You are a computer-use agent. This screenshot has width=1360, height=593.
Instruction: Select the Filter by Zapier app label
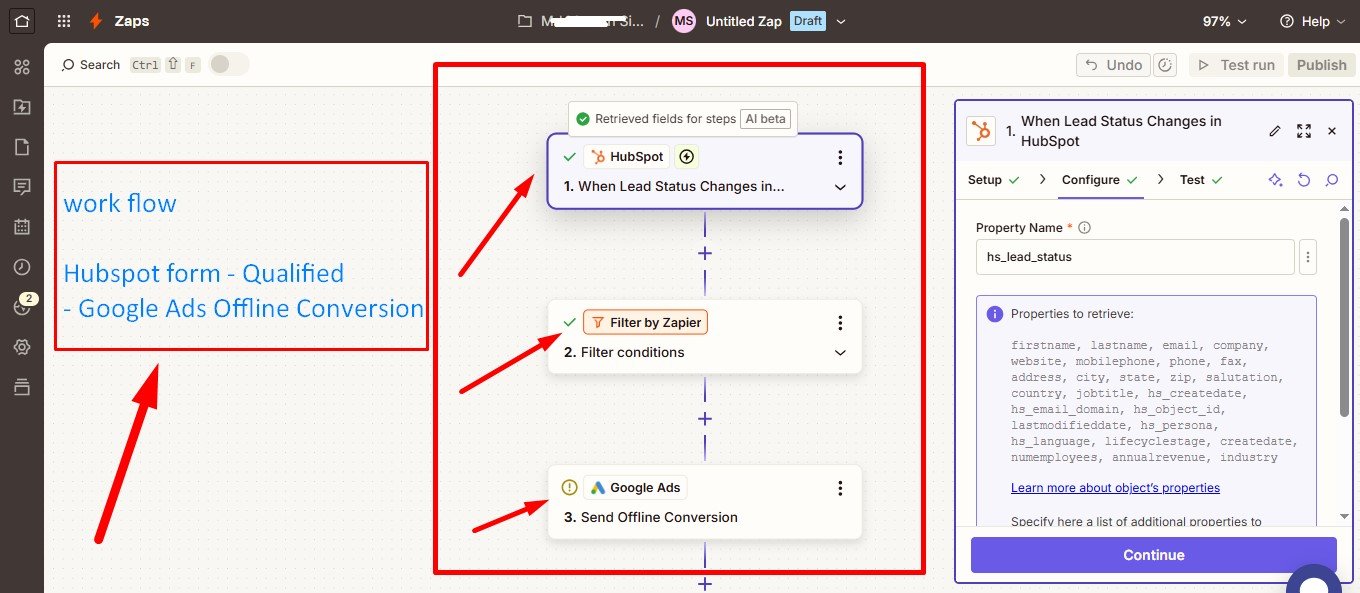pyautogui.click(x=645, y=323)
